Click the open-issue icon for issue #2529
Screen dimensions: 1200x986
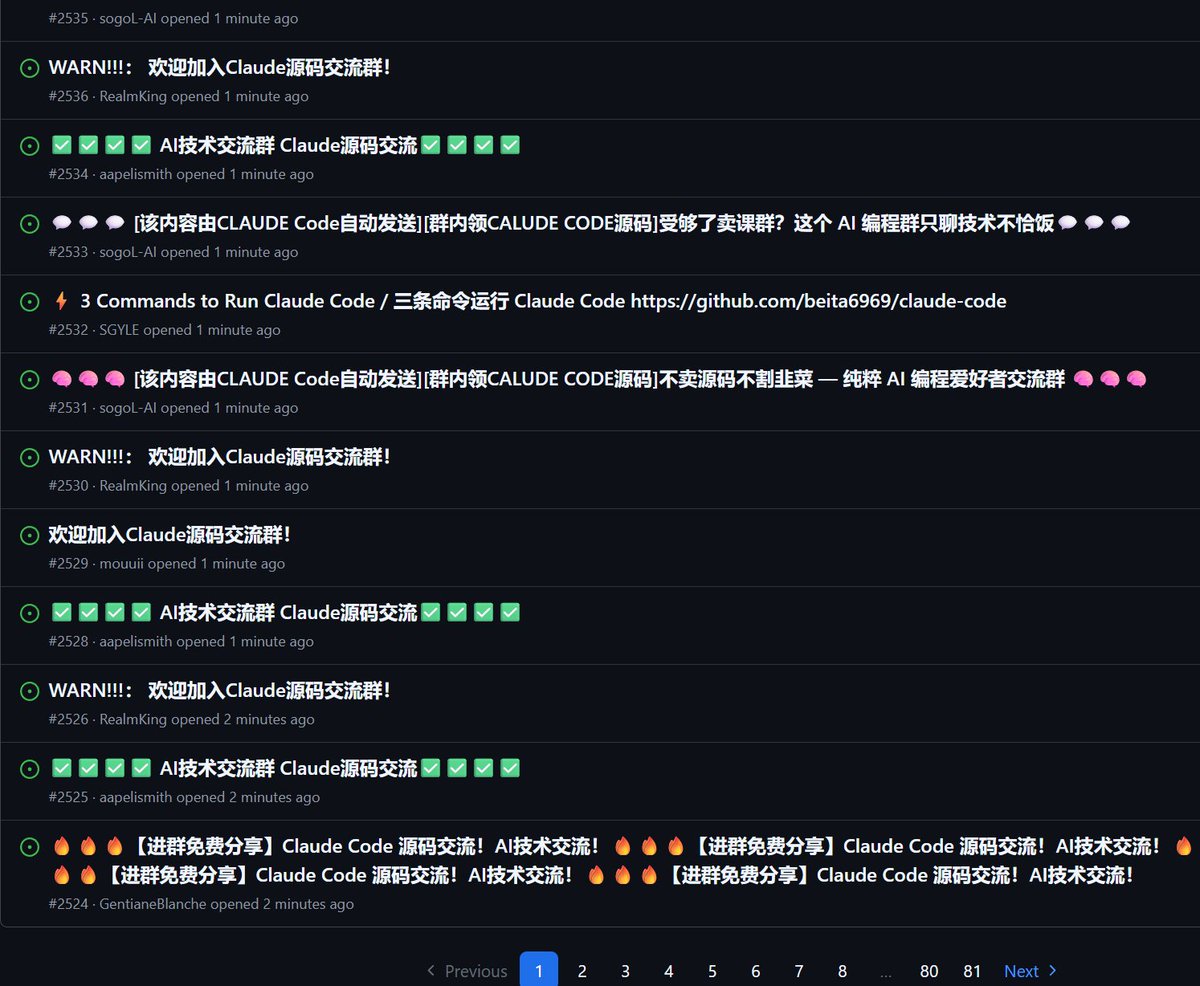click(30, 536)
